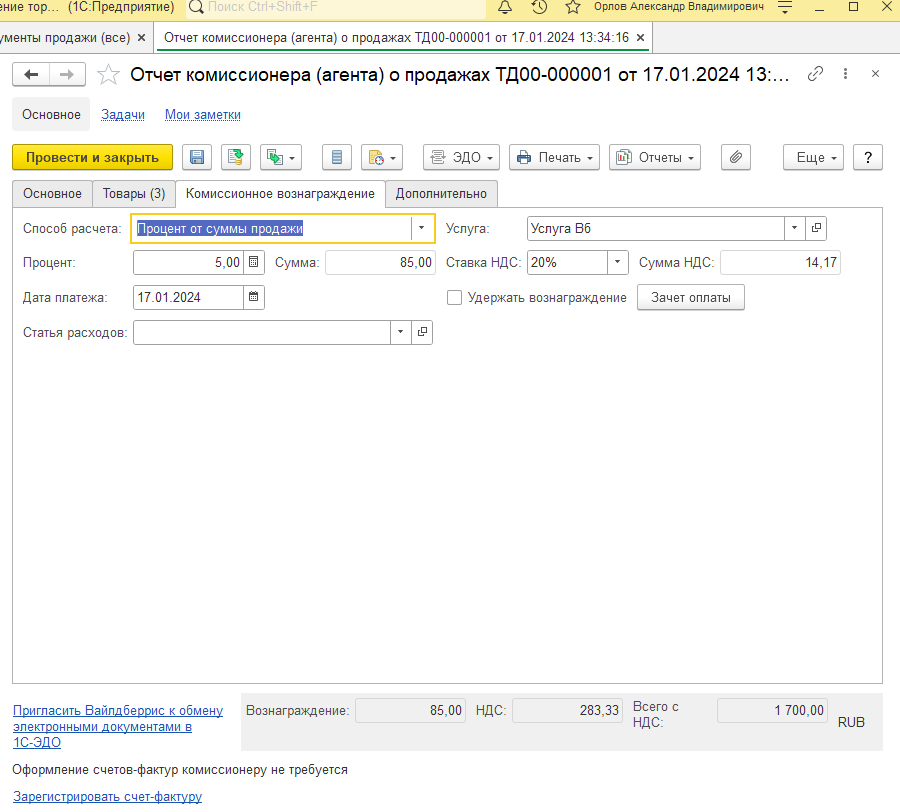The image size is (900, 812).
Task: Open the Еще menu
Action: tap(813, 157)
